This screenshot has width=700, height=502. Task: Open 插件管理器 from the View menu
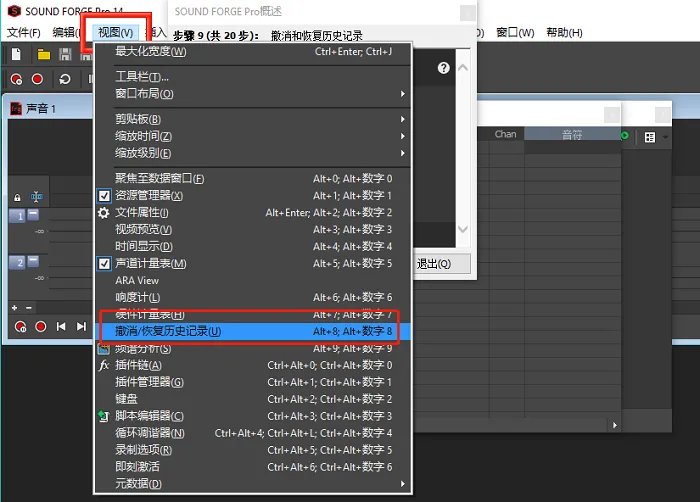point(253,382)
